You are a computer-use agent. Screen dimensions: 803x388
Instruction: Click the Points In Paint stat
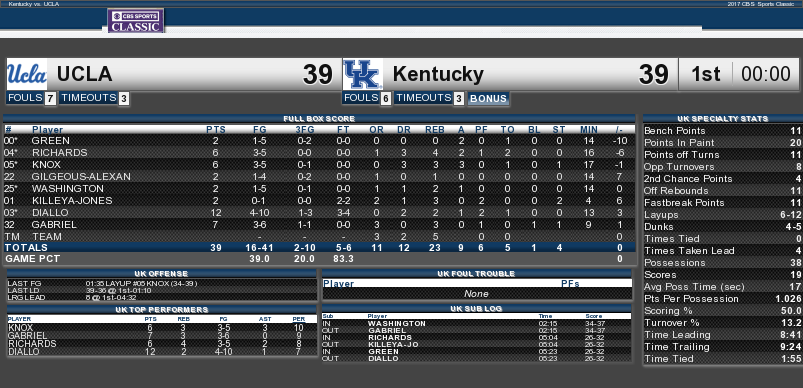(723, 142)
